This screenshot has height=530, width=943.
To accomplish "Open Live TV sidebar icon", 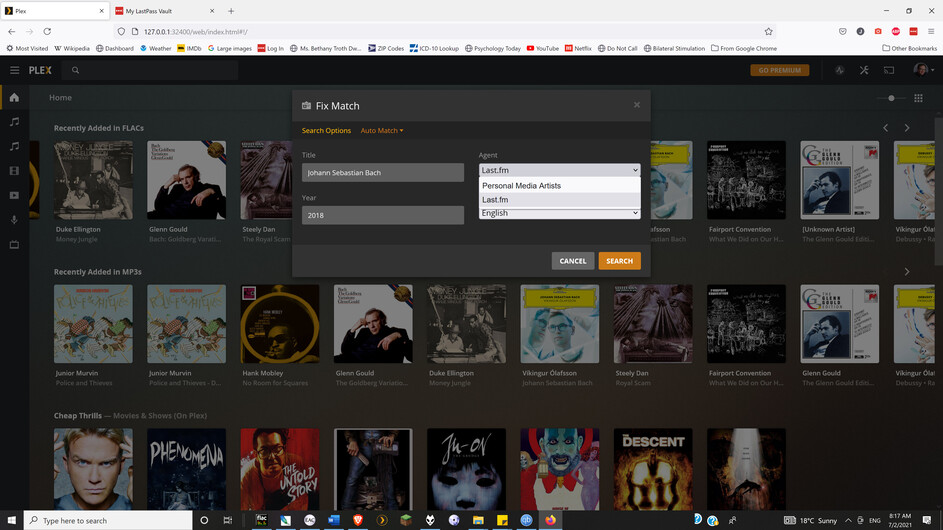I will pyautogui.click(x=14, y=245).
